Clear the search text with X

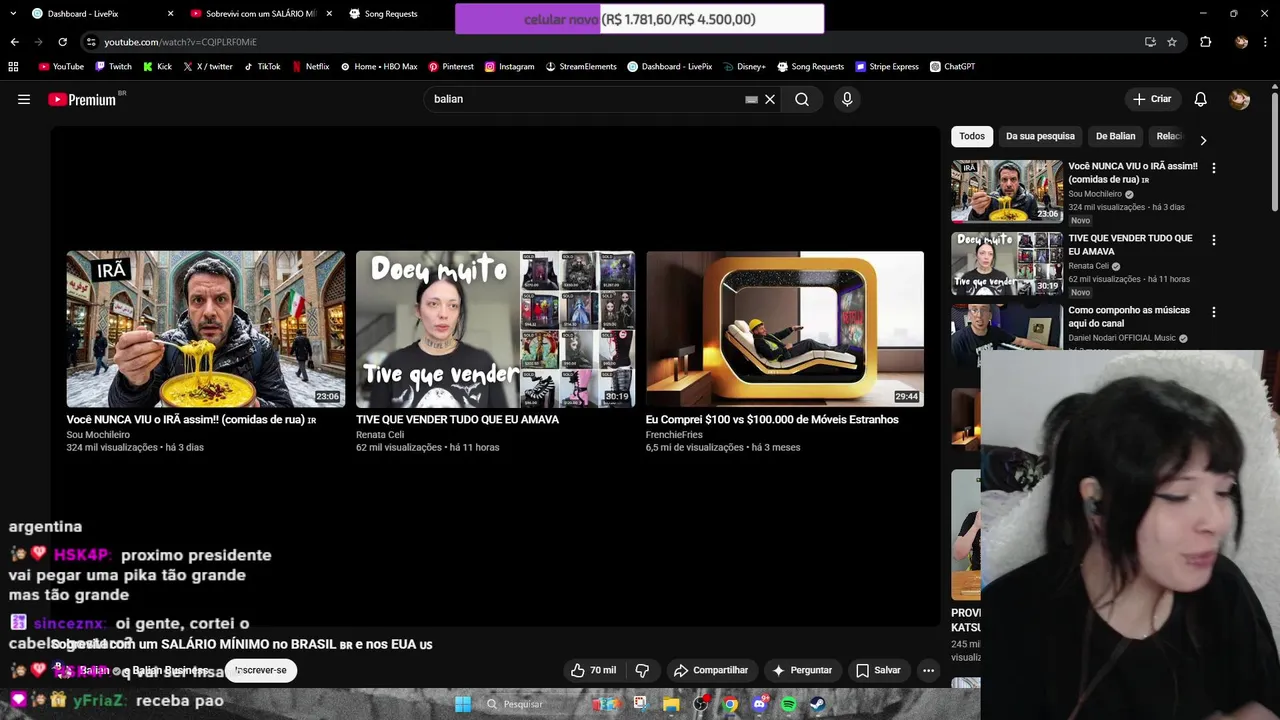(x=770, y=99)
